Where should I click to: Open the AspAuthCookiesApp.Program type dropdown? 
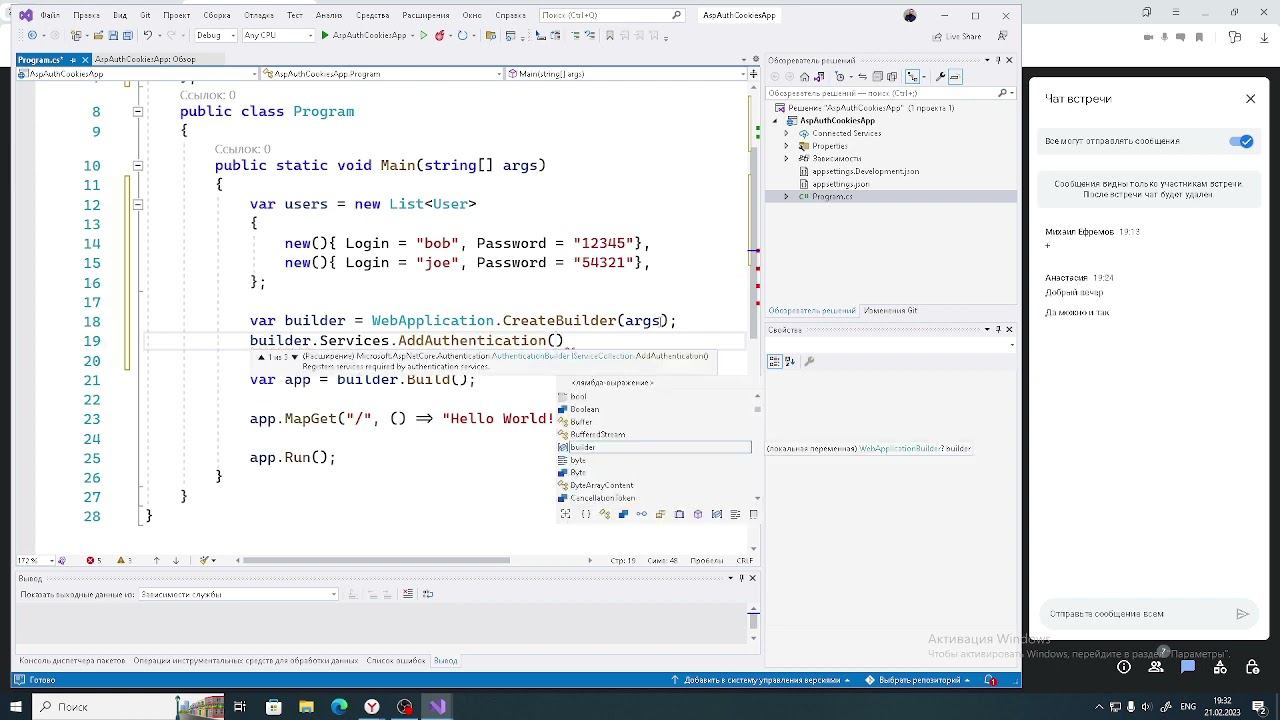[x=382, y=74]
